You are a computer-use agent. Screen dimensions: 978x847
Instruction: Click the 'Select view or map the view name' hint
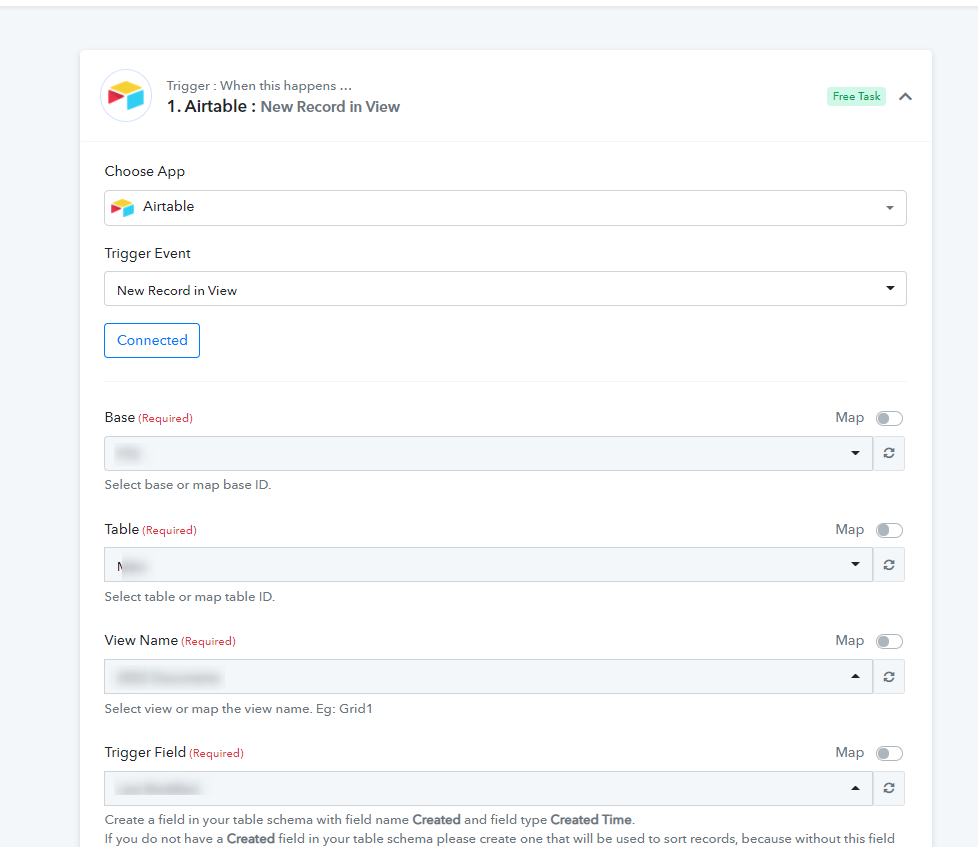pos(238,709)
